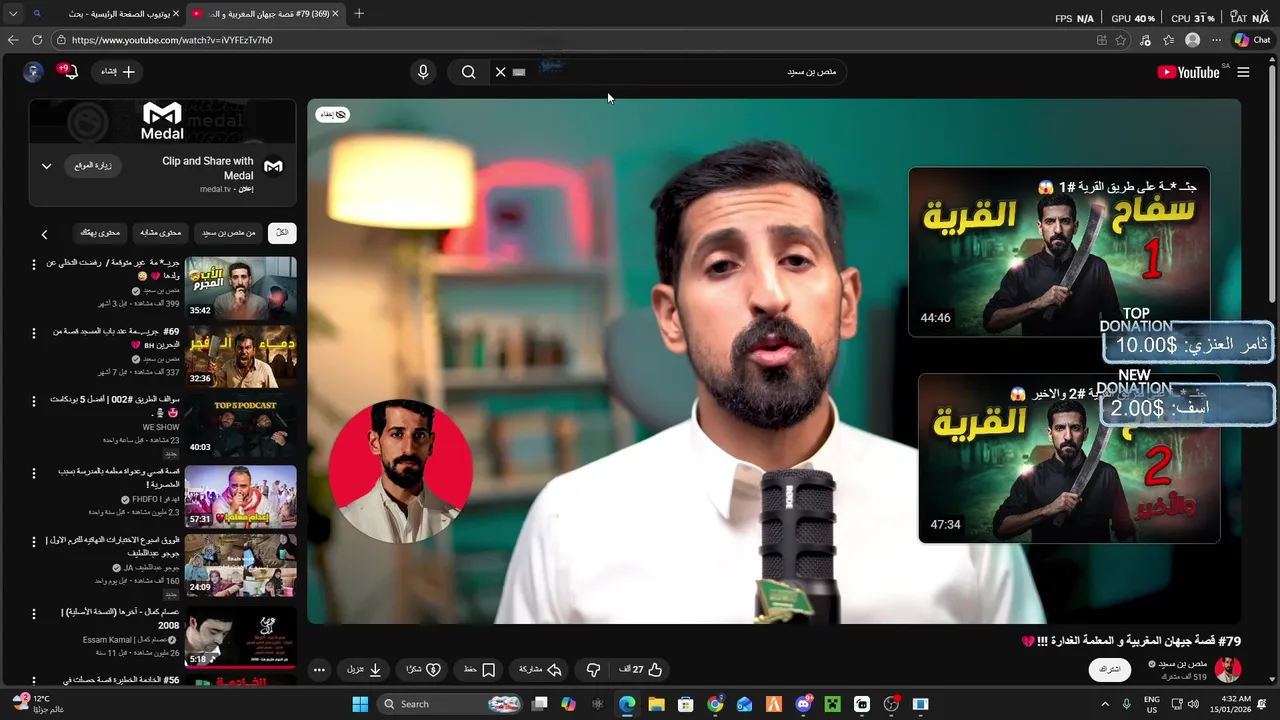Open the Copilot Chat button

coord(1253,40)
